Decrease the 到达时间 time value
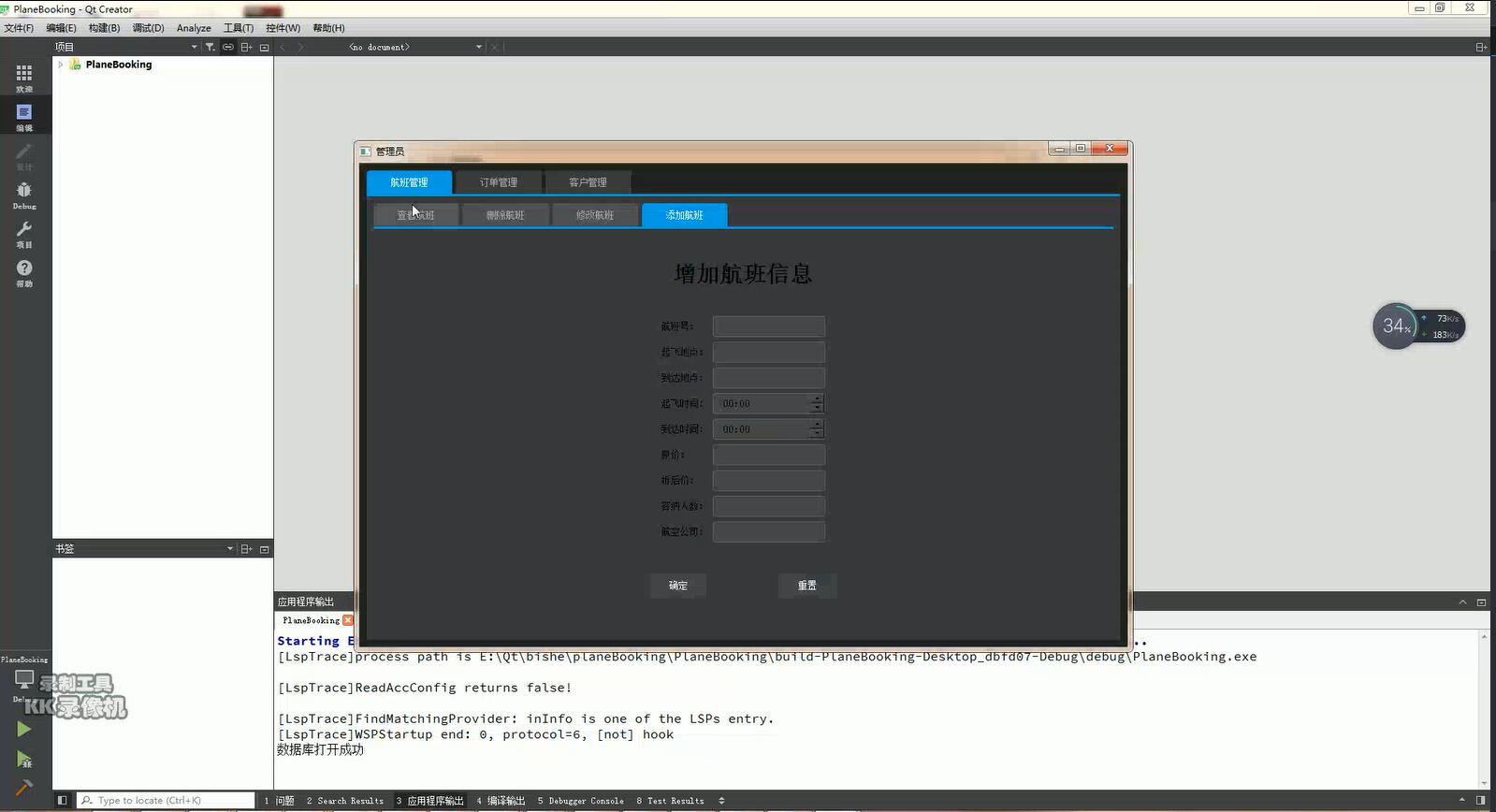1496x812 pixels. (817, 433)
